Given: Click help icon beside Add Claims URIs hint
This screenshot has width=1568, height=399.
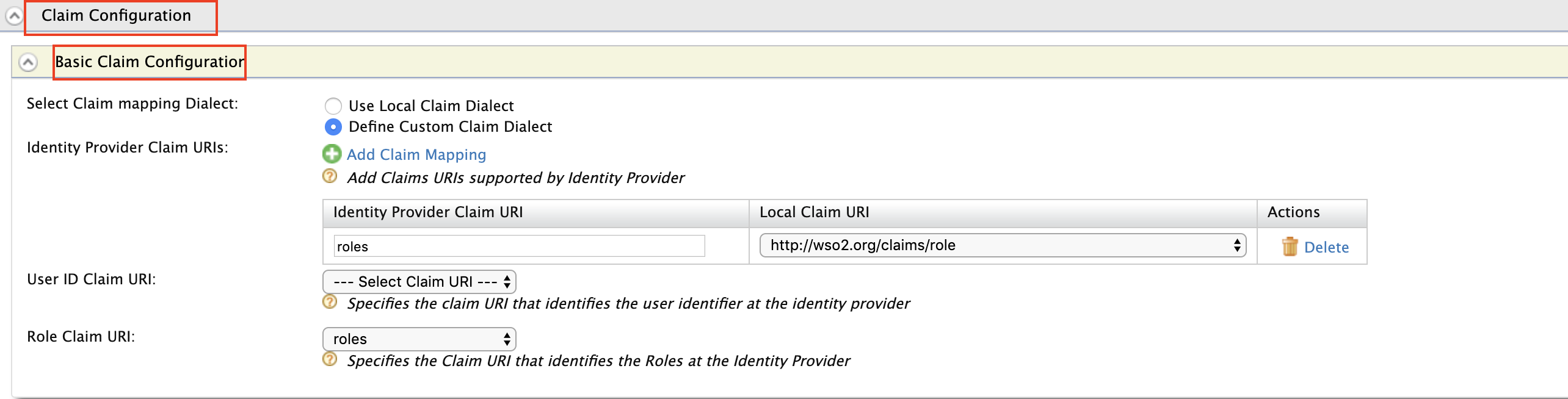Looking at the screenshot, I should (x=330, y=176).
